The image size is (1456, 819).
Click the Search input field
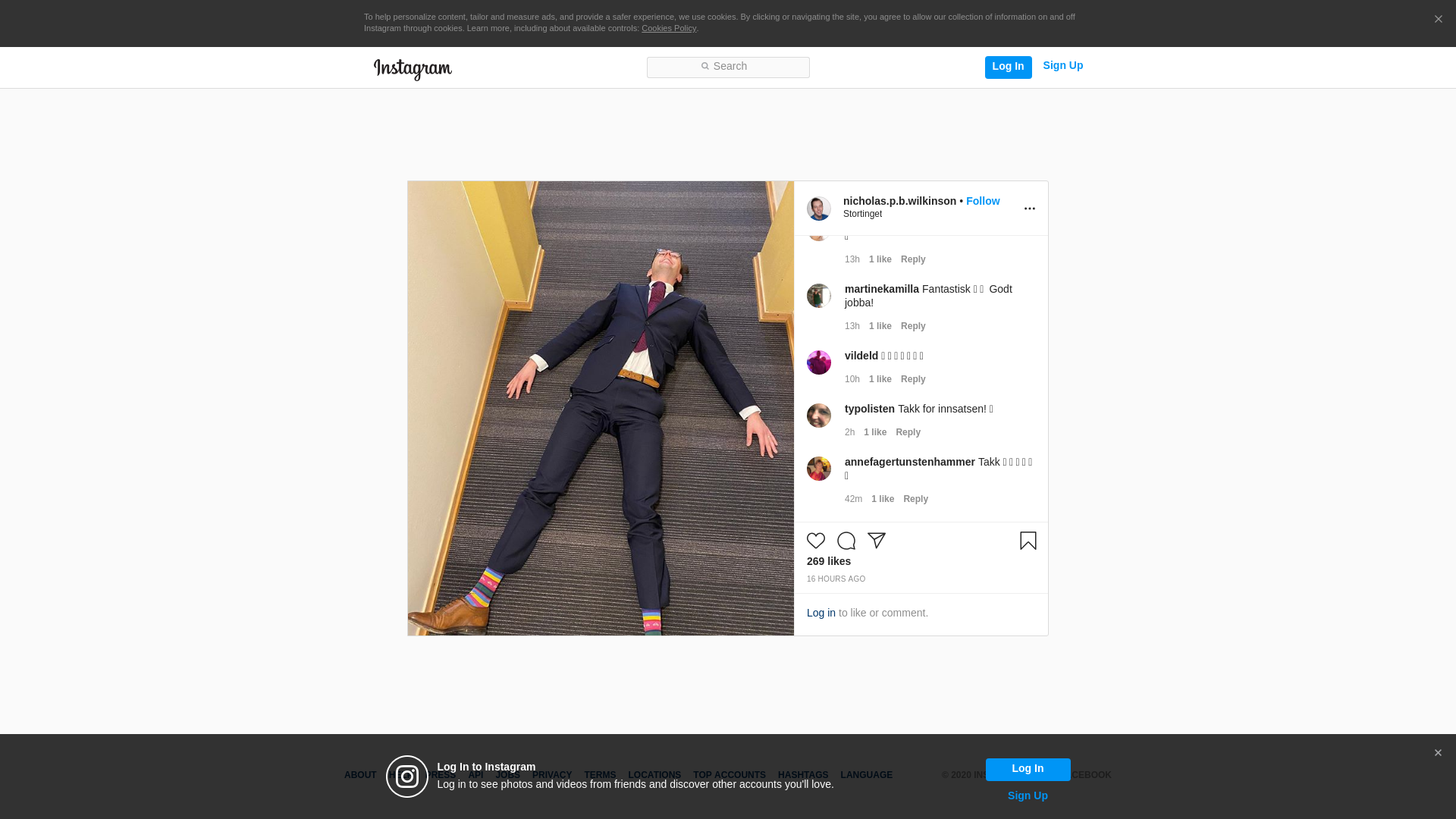728,67
